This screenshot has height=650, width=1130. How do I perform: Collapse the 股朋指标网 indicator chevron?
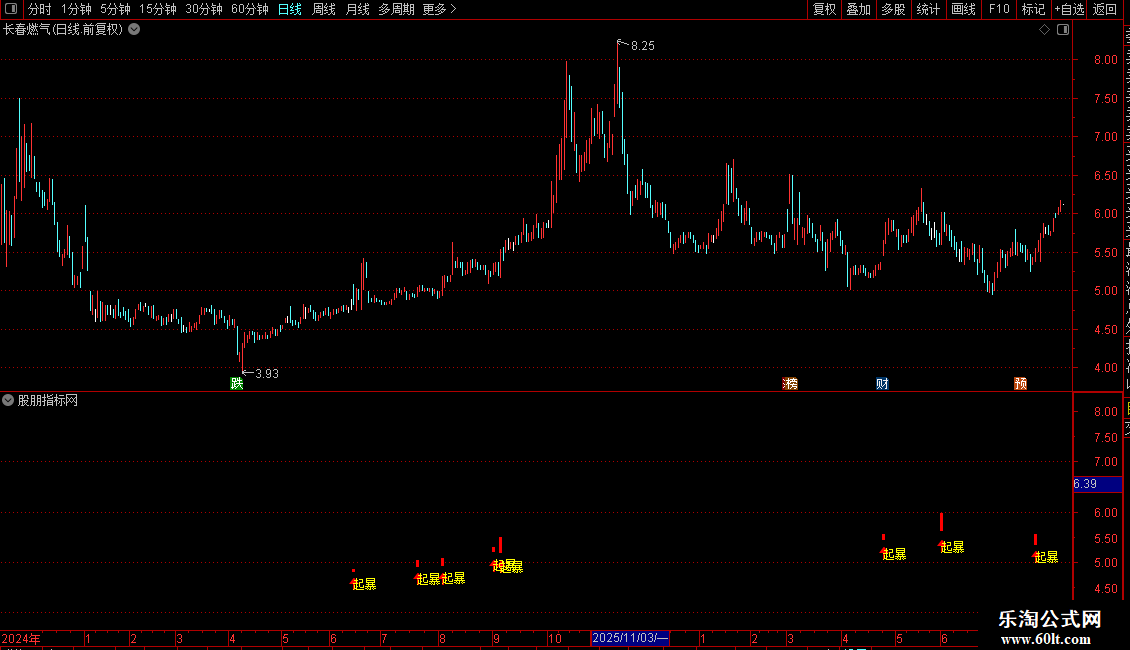pyautogui.click(x=8, y=400)
